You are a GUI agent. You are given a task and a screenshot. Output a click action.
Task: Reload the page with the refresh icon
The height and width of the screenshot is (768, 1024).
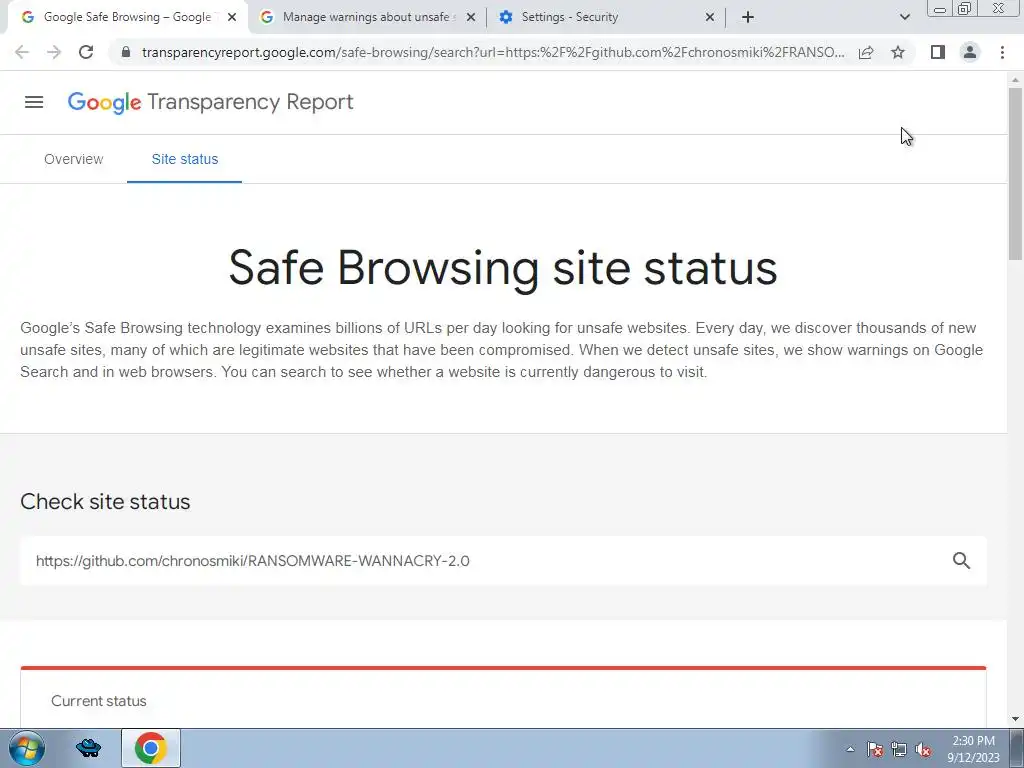point(86,52)
